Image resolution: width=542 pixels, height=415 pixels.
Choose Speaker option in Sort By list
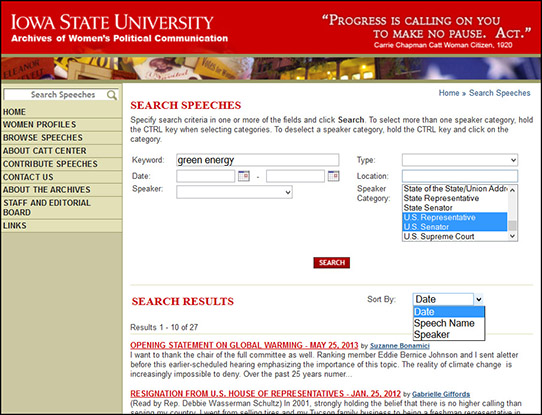(449, 334)
